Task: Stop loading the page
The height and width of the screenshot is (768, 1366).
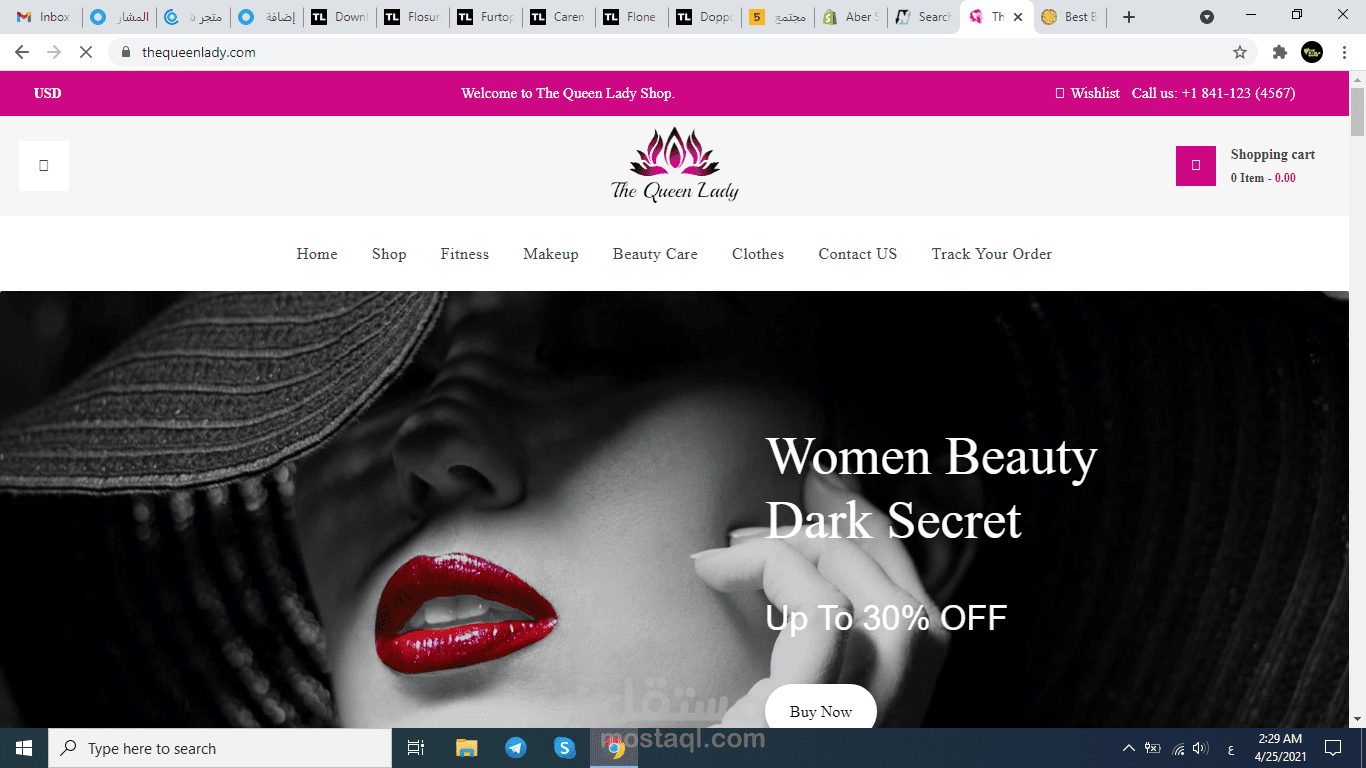Action: pos(86,52)
